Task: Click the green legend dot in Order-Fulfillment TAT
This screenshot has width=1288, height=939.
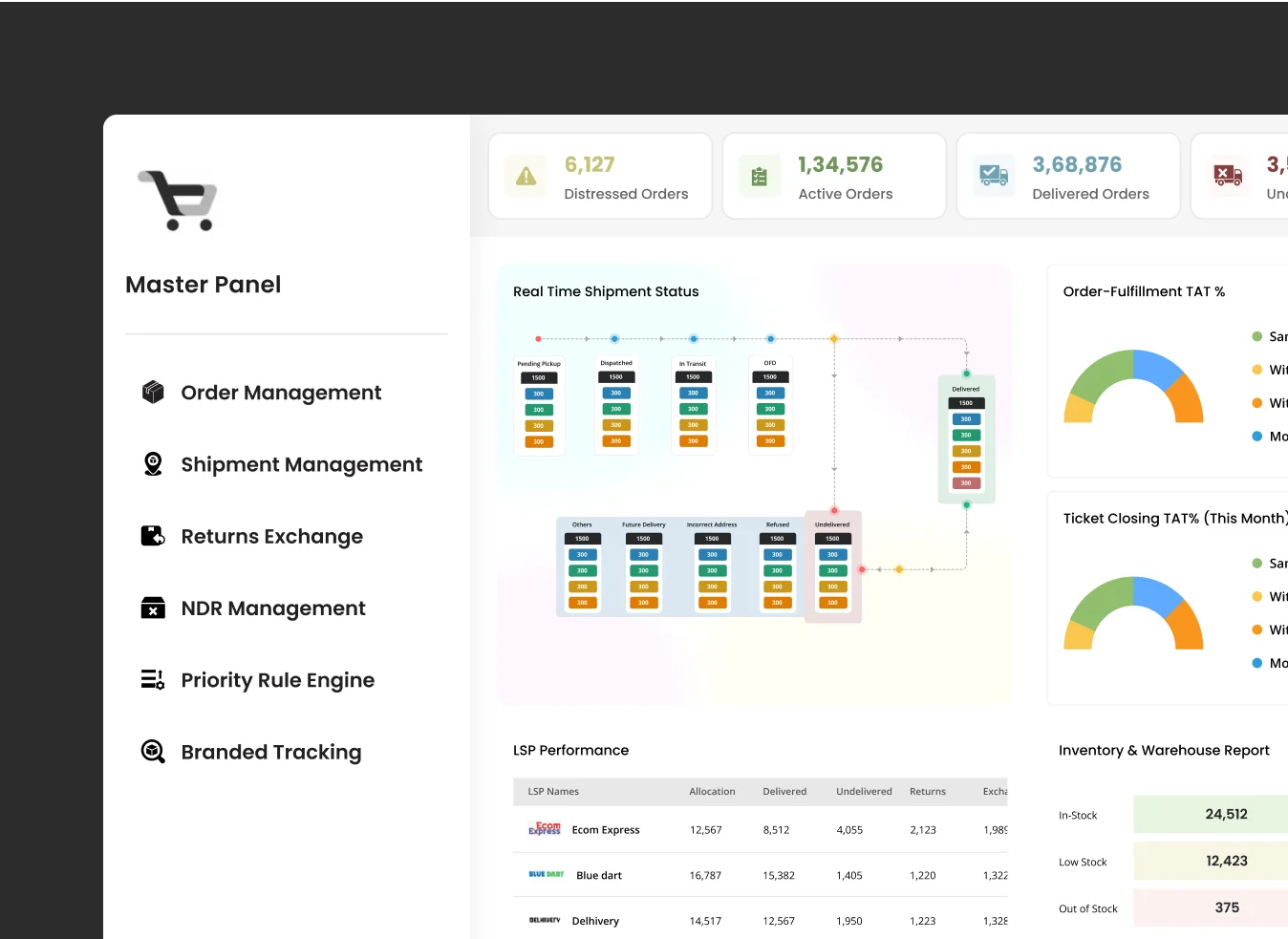Action: click(x=1257, y=336)
